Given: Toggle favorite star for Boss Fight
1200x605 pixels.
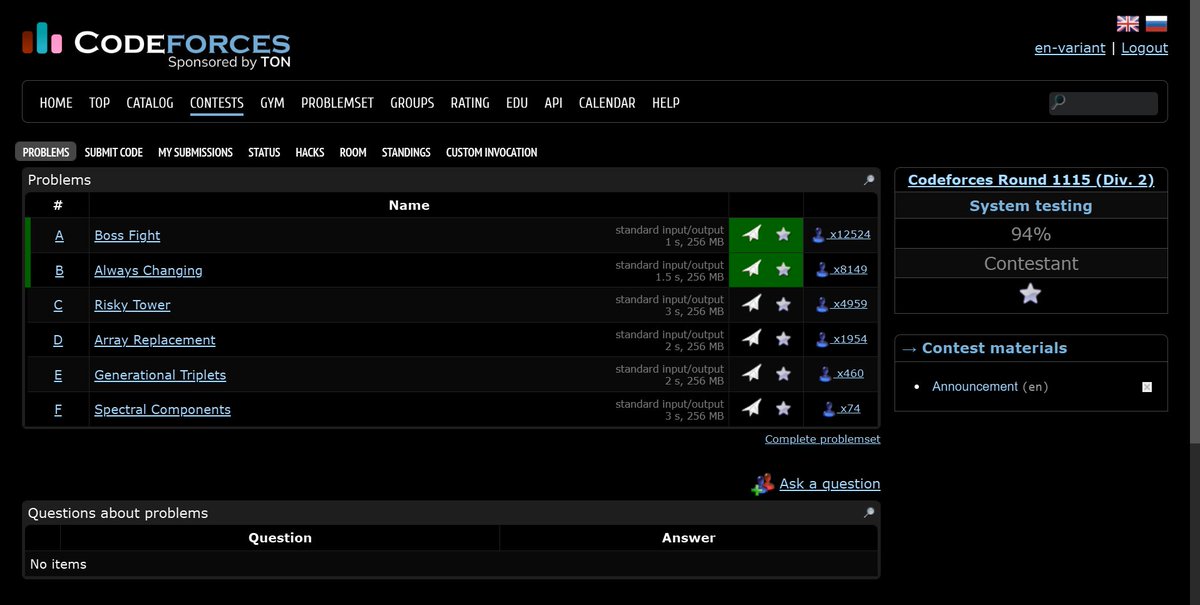Looking at the screenshot, I should [784, 234].
